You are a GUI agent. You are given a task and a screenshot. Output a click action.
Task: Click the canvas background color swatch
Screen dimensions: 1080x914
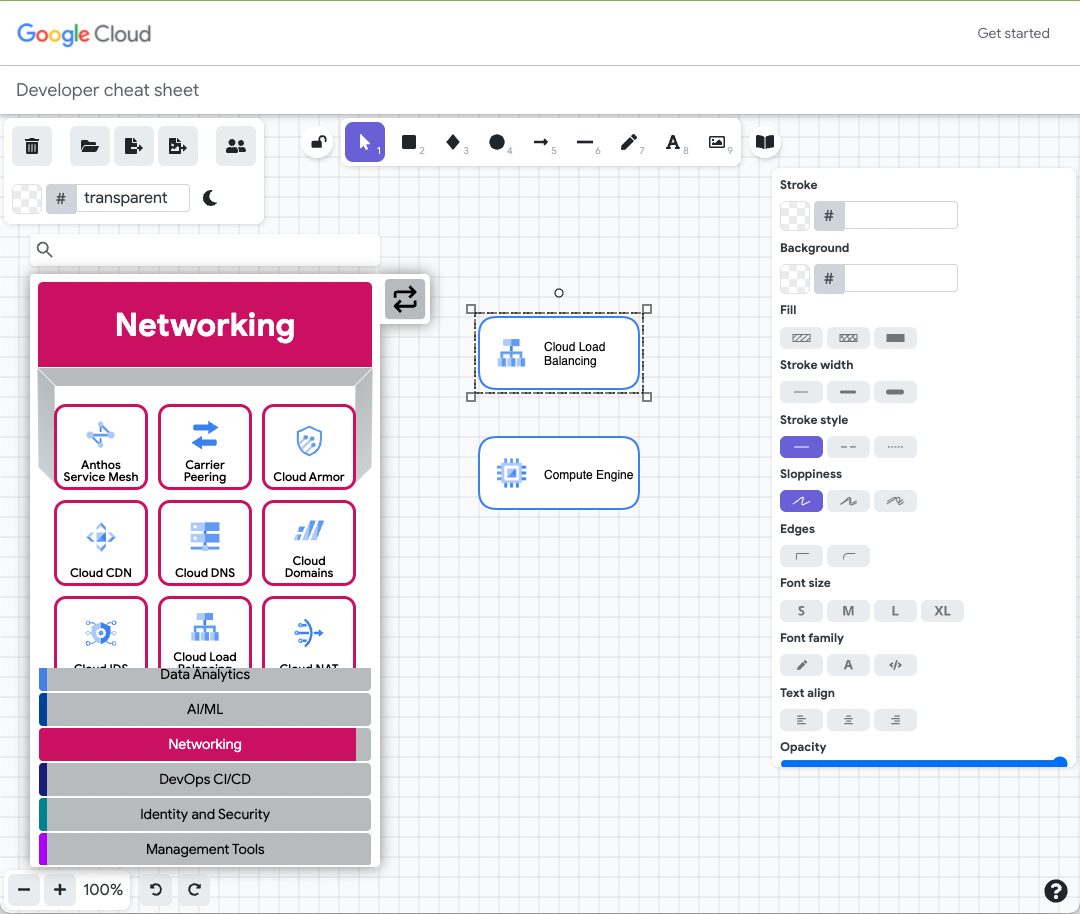click(27, 198)
